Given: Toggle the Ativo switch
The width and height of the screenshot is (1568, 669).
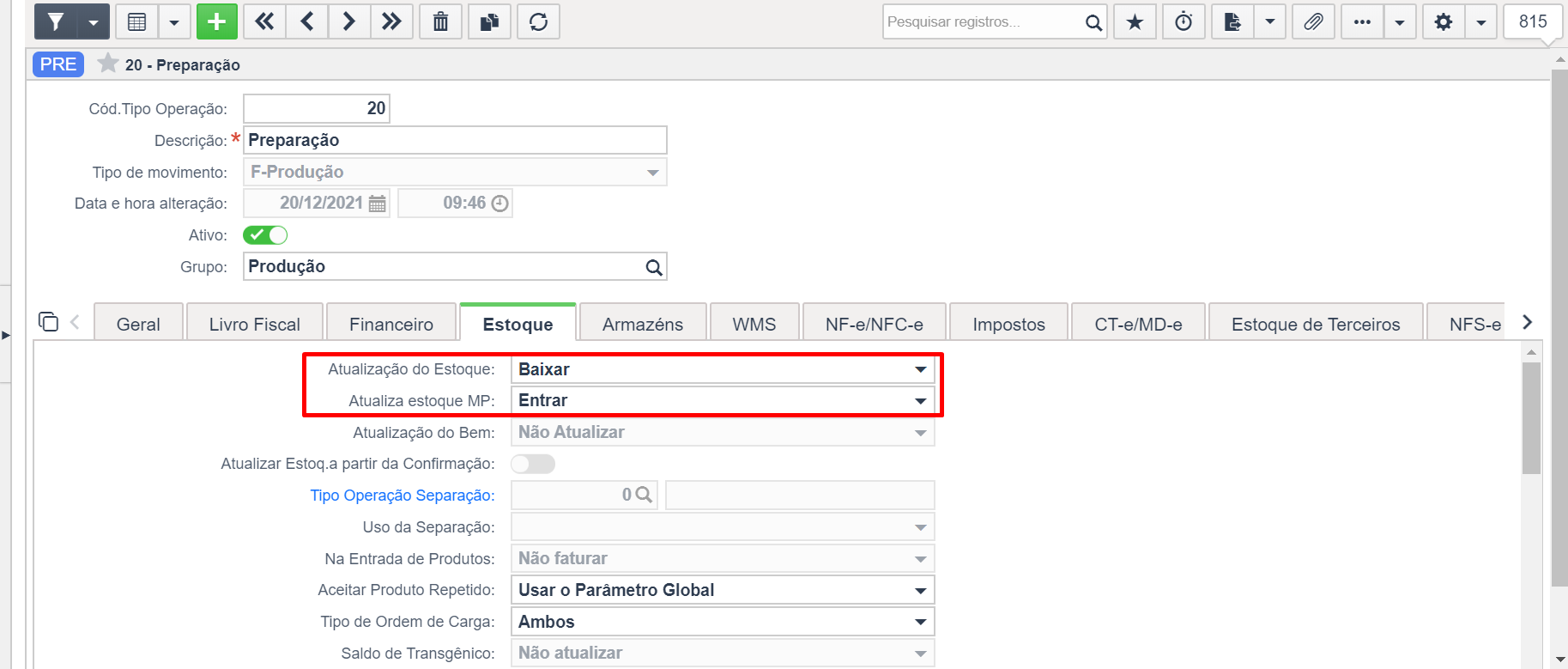Looking at the screenshot, I should tap(265, 234).
